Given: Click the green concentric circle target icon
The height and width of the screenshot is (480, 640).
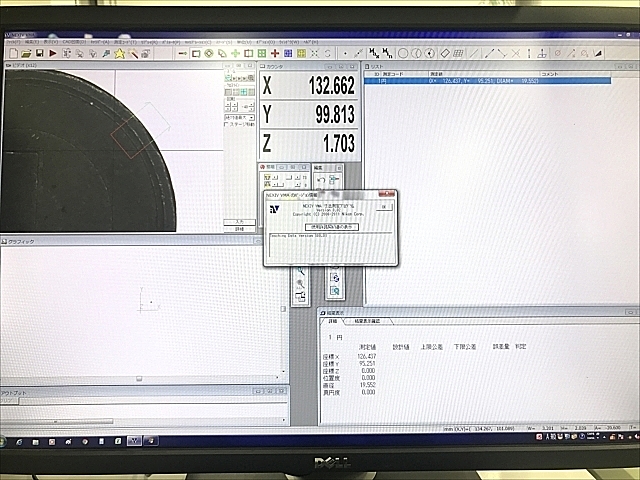Looking at the screenshot, I should coord(209,53).
